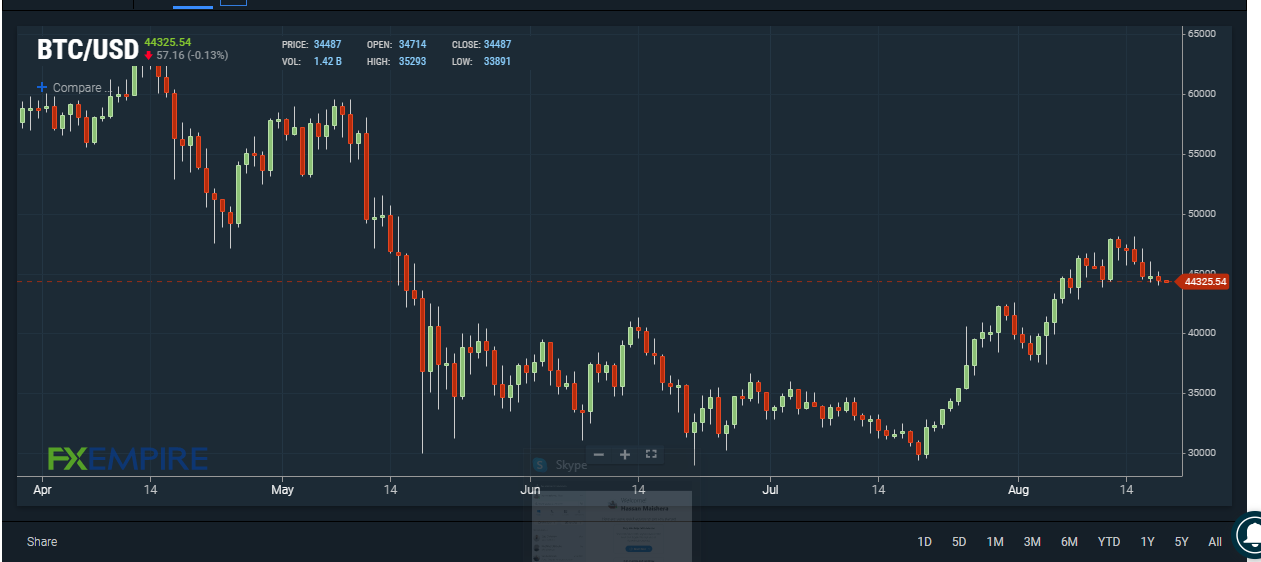Click the Jun label on the date axis
Image resolution: width=1261 pixels, height=562 pixels.
coord(530,491)
